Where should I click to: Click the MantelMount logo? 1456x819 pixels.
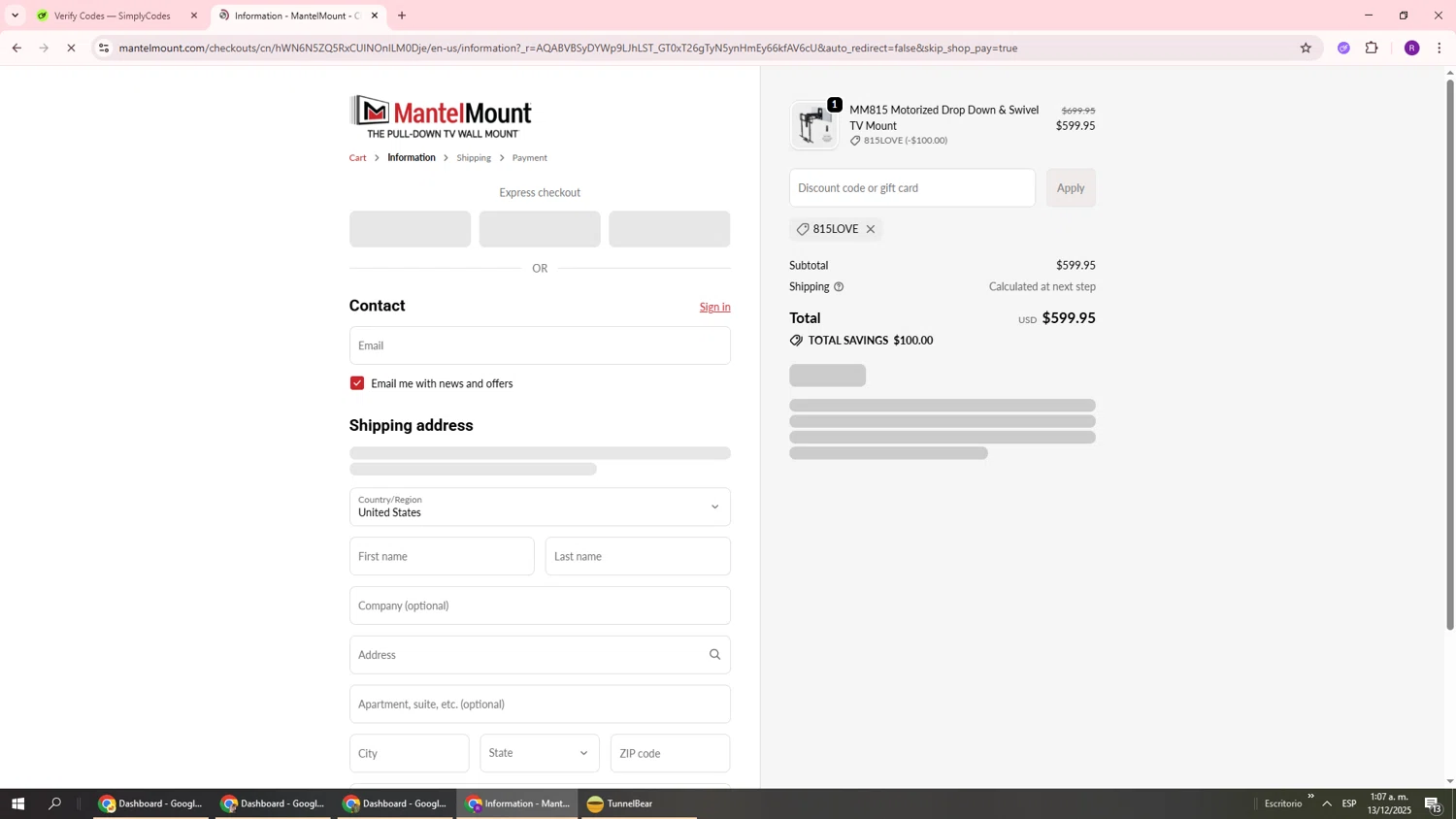tap(441, 116)
